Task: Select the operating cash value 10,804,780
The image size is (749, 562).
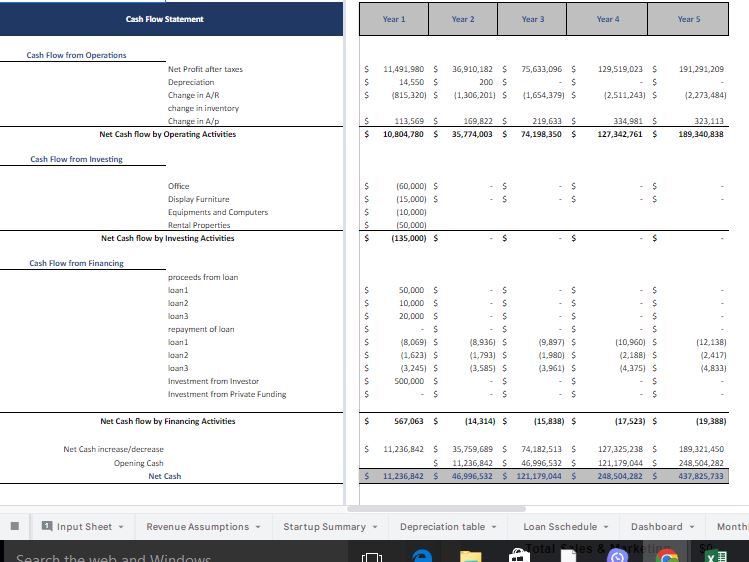Action: [x=403, y=134]
